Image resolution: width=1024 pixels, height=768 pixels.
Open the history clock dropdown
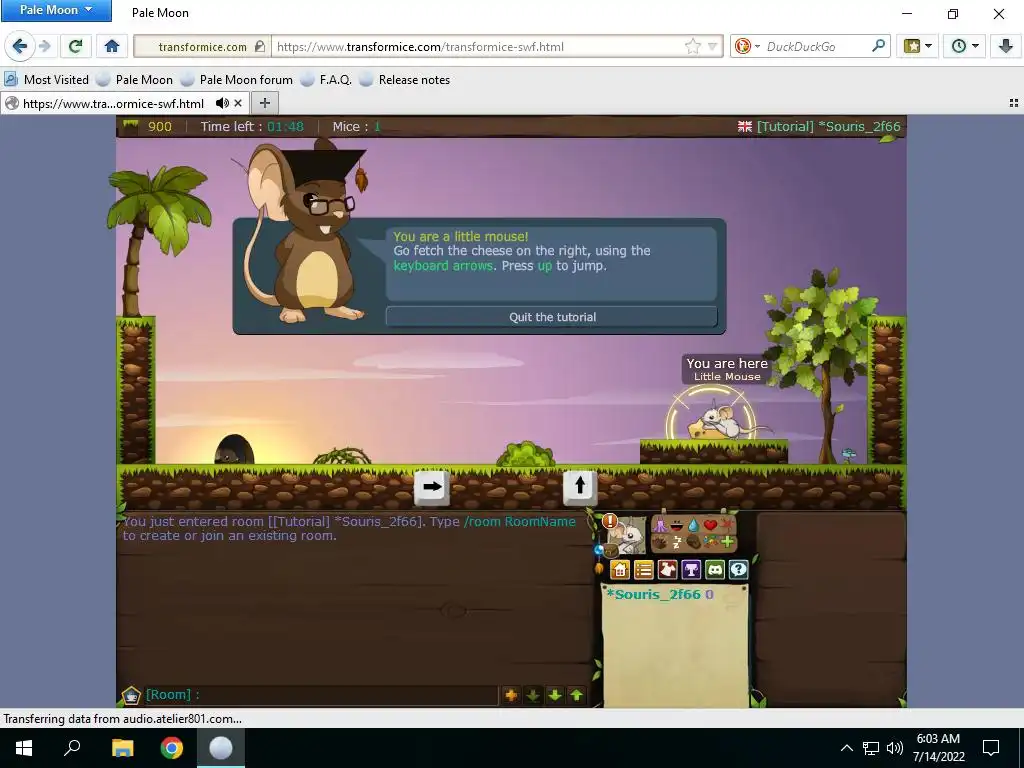click(x=965, y=46)
